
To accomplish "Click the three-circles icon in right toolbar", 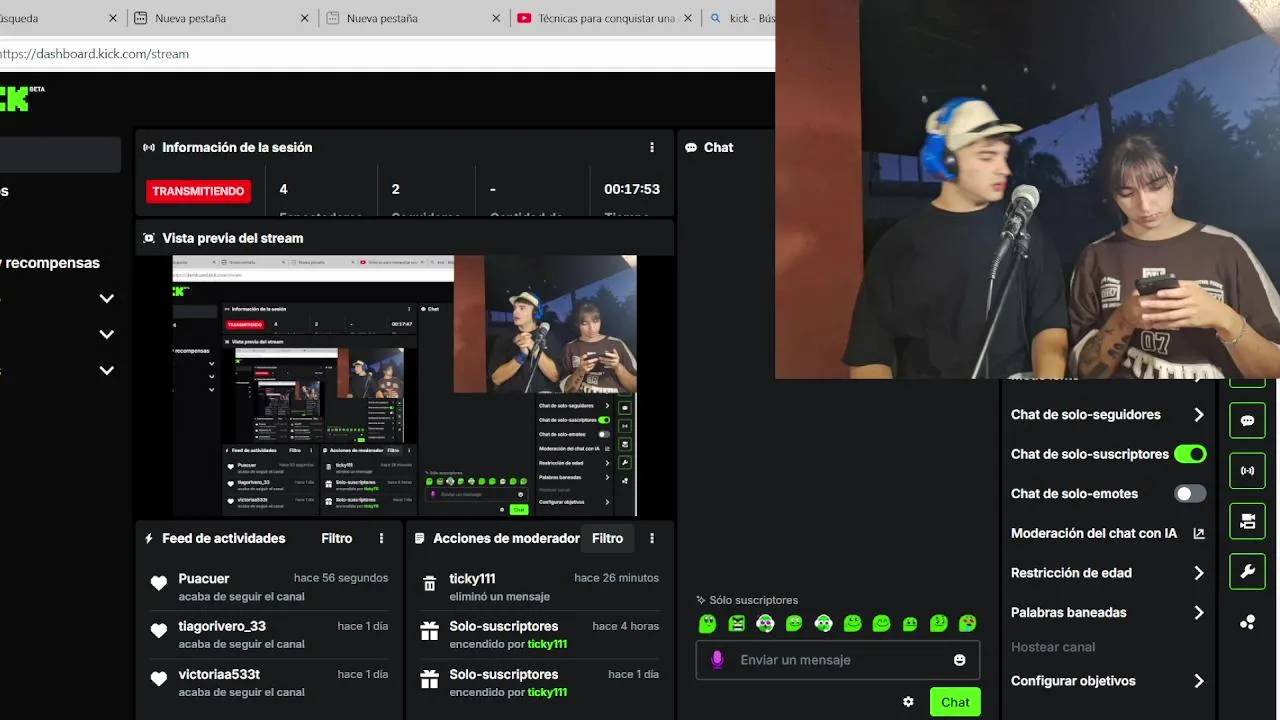I will pyautogui.click(x=1247, y=622).
